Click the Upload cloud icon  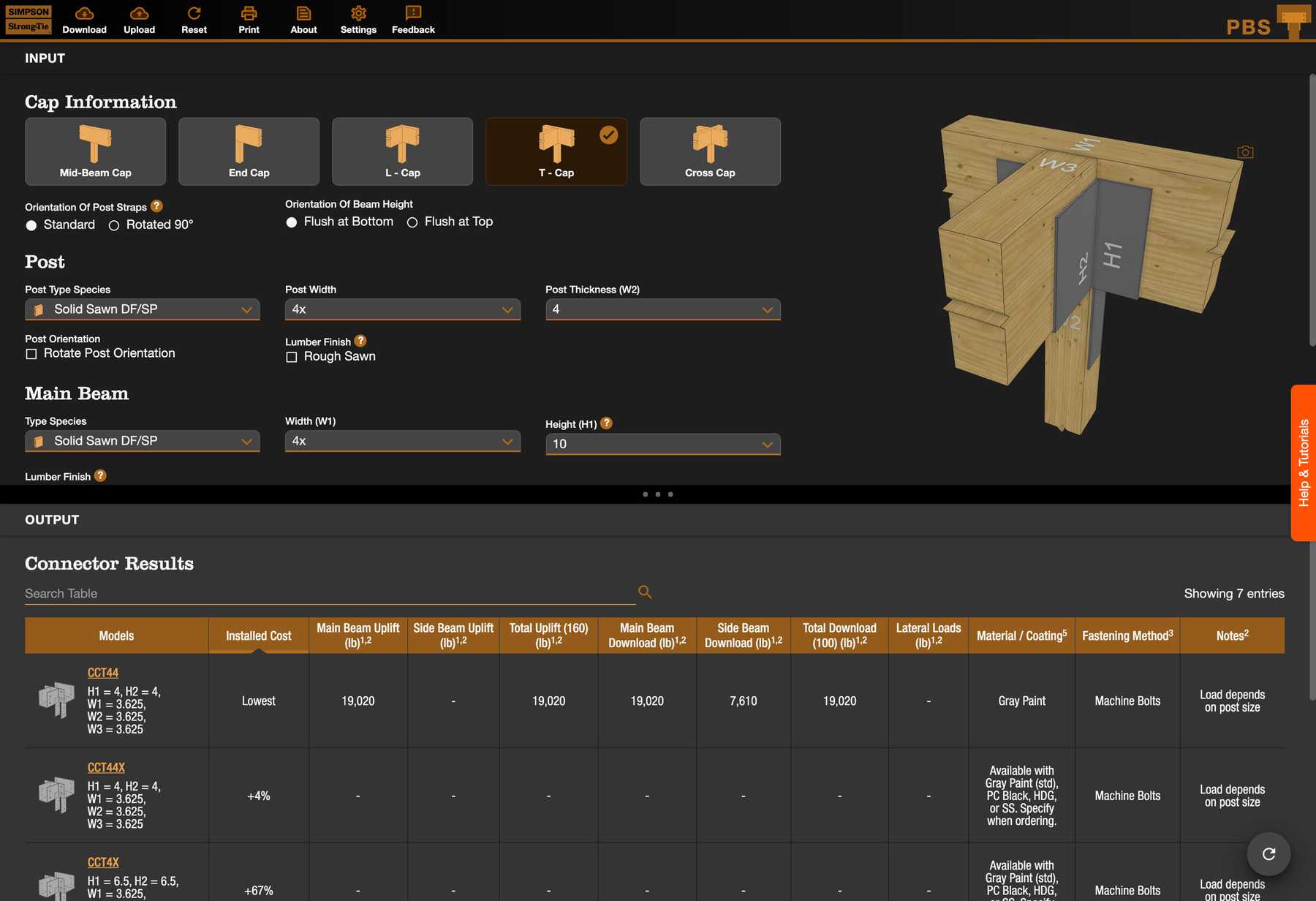pos(139,13)
